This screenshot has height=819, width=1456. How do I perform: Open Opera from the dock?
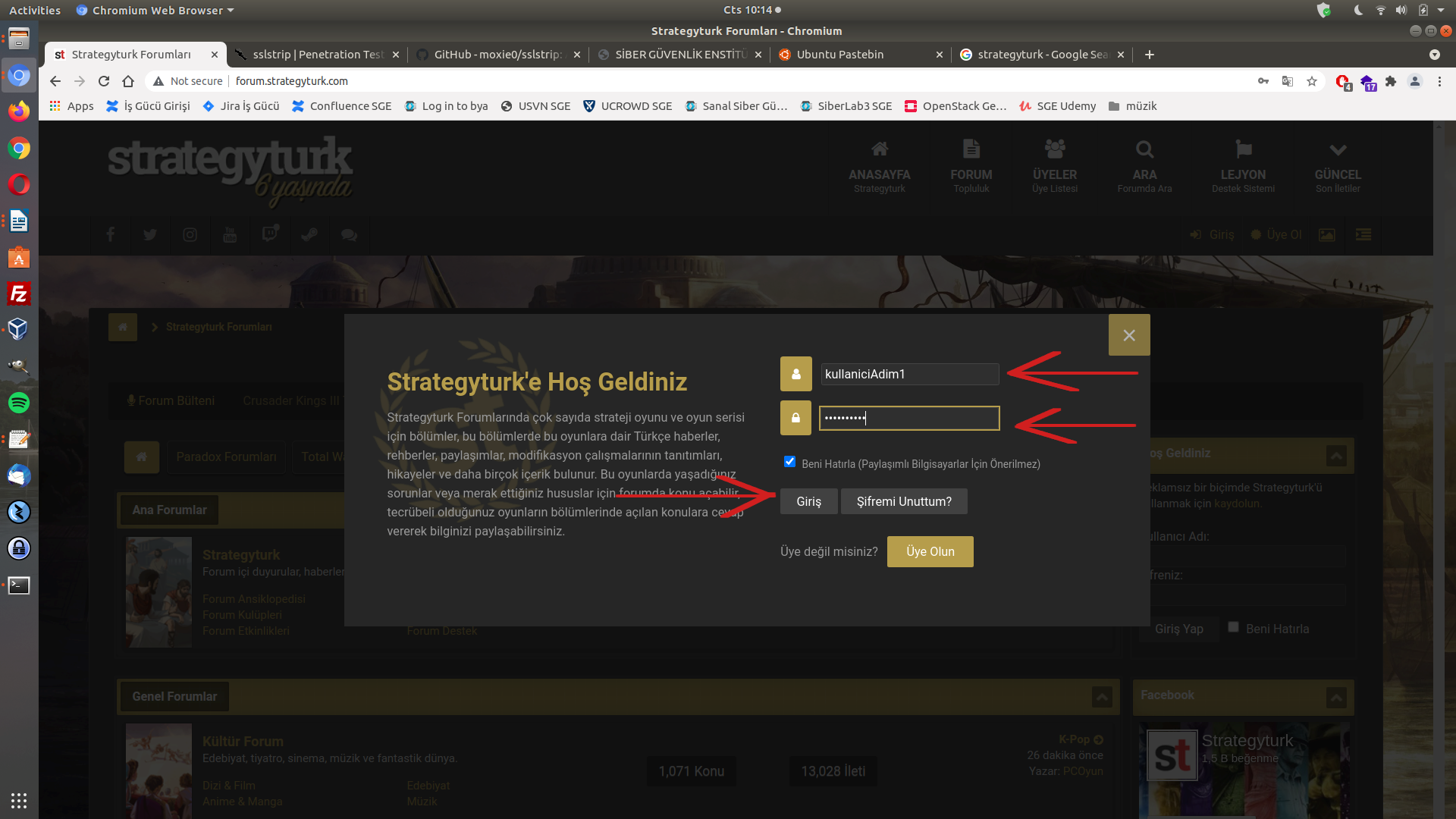point(19,184)
